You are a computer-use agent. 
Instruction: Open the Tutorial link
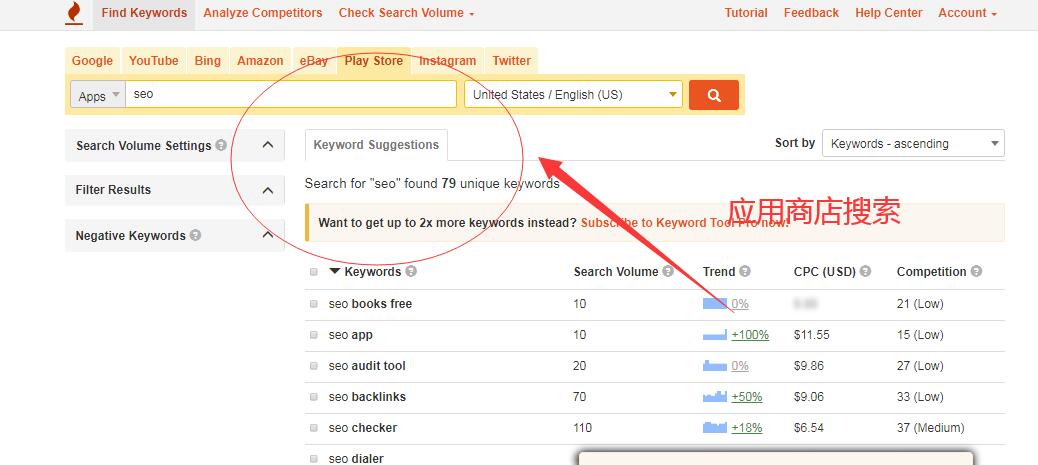746,13
